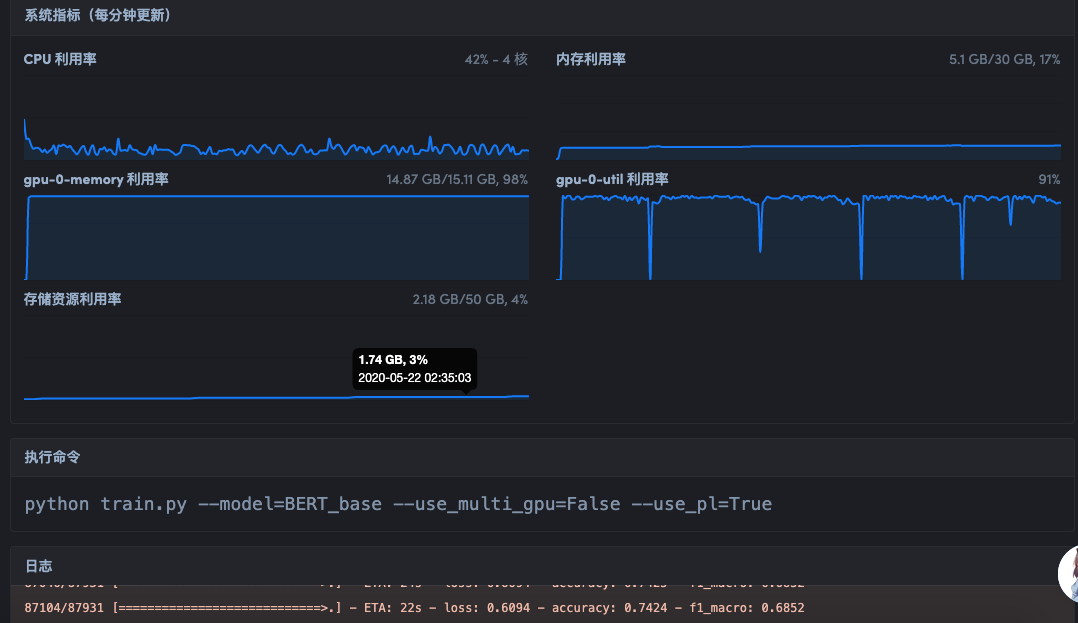This screenshot has height=623, width=1078.
Task: Select the 内存利用率 chart title
Action: tap(591, 60)
